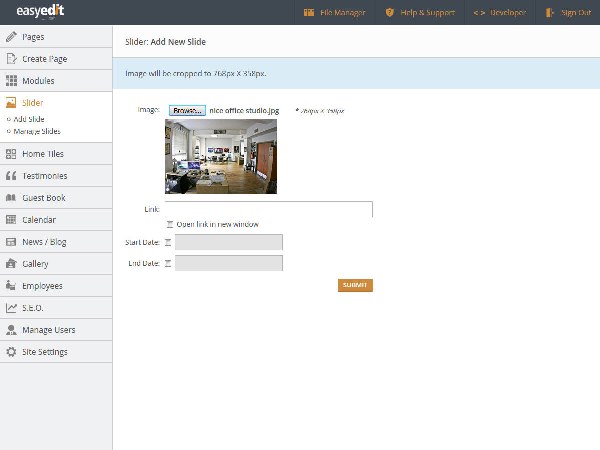The image size is (600, 450).
Task: Enable the Start Date checkbox
Action: pyautogui.click(x=168, y=242)
